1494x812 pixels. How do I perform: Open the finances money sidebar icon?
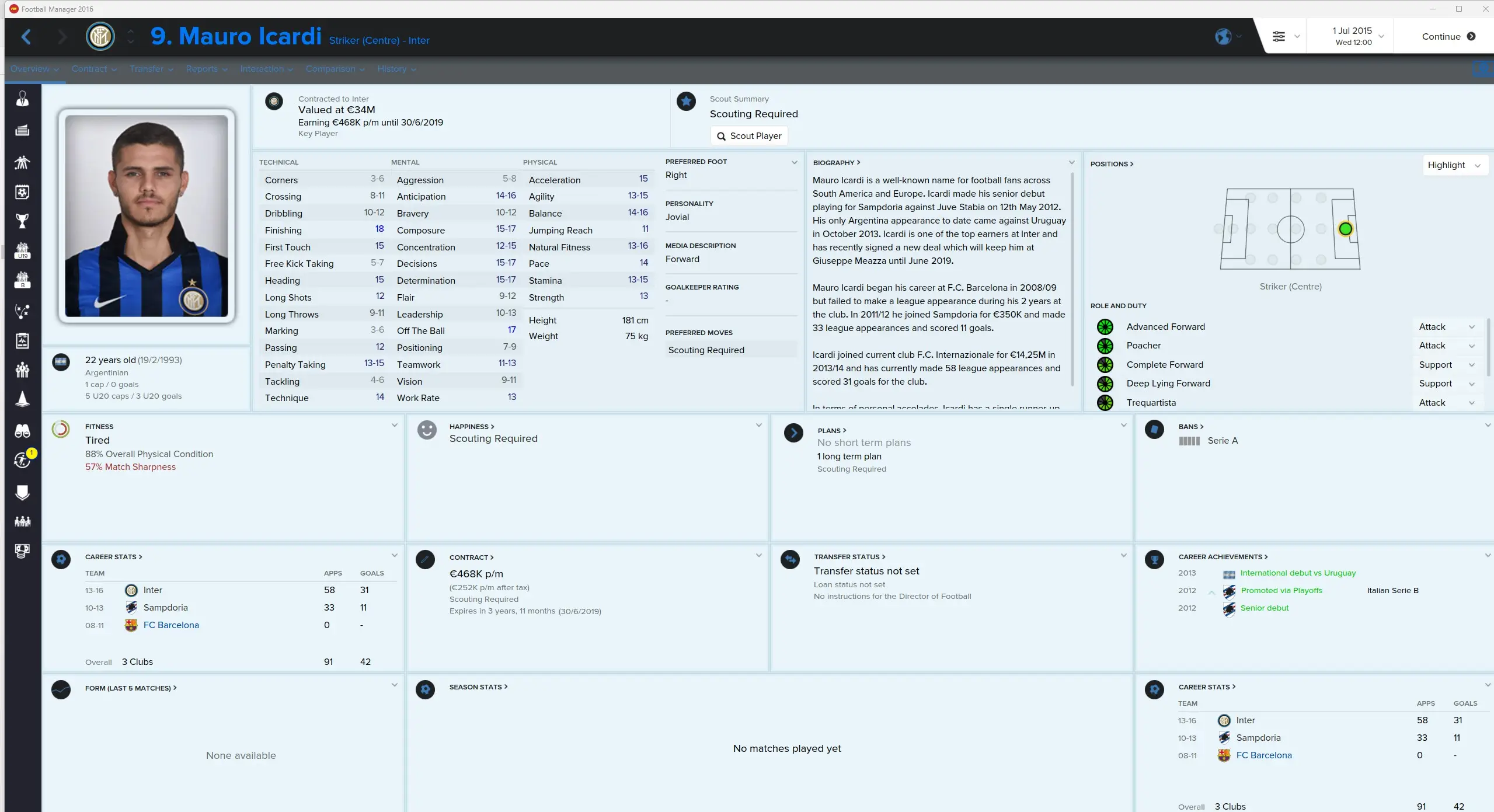[22, 550]
